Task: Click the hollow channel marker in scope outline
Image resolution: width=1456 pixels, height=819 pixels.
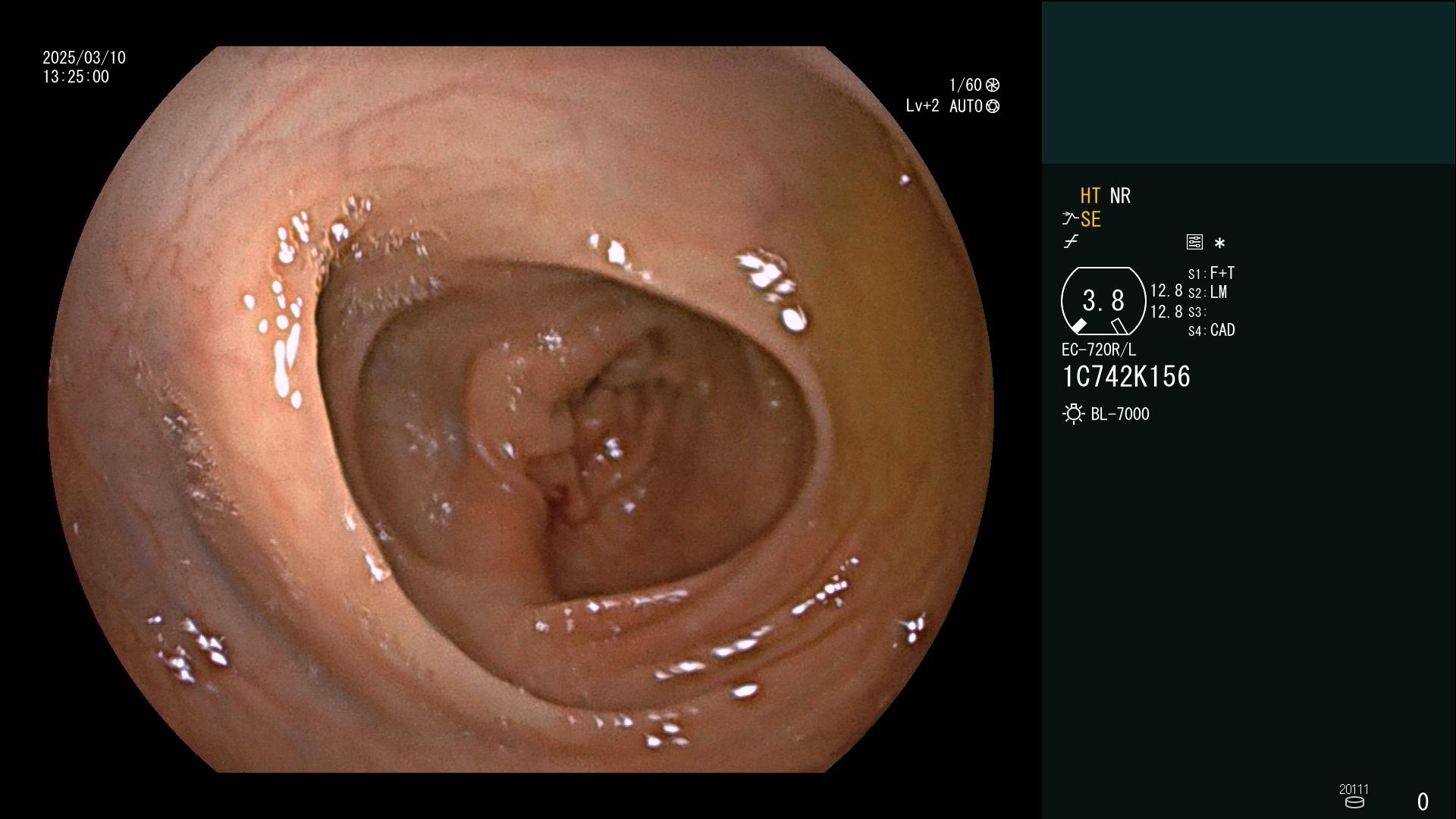Action: tap(1119, 326)
